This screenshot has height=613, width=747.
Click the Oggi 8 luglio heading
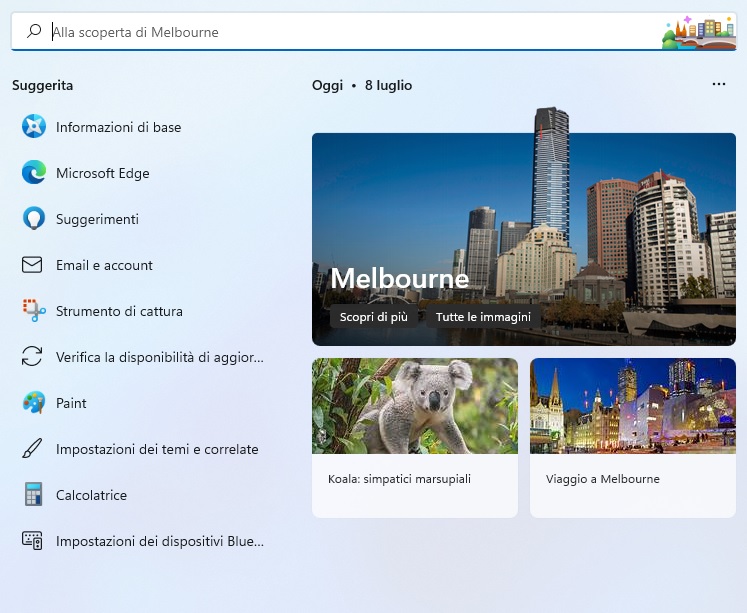click(x=362, y=85)
